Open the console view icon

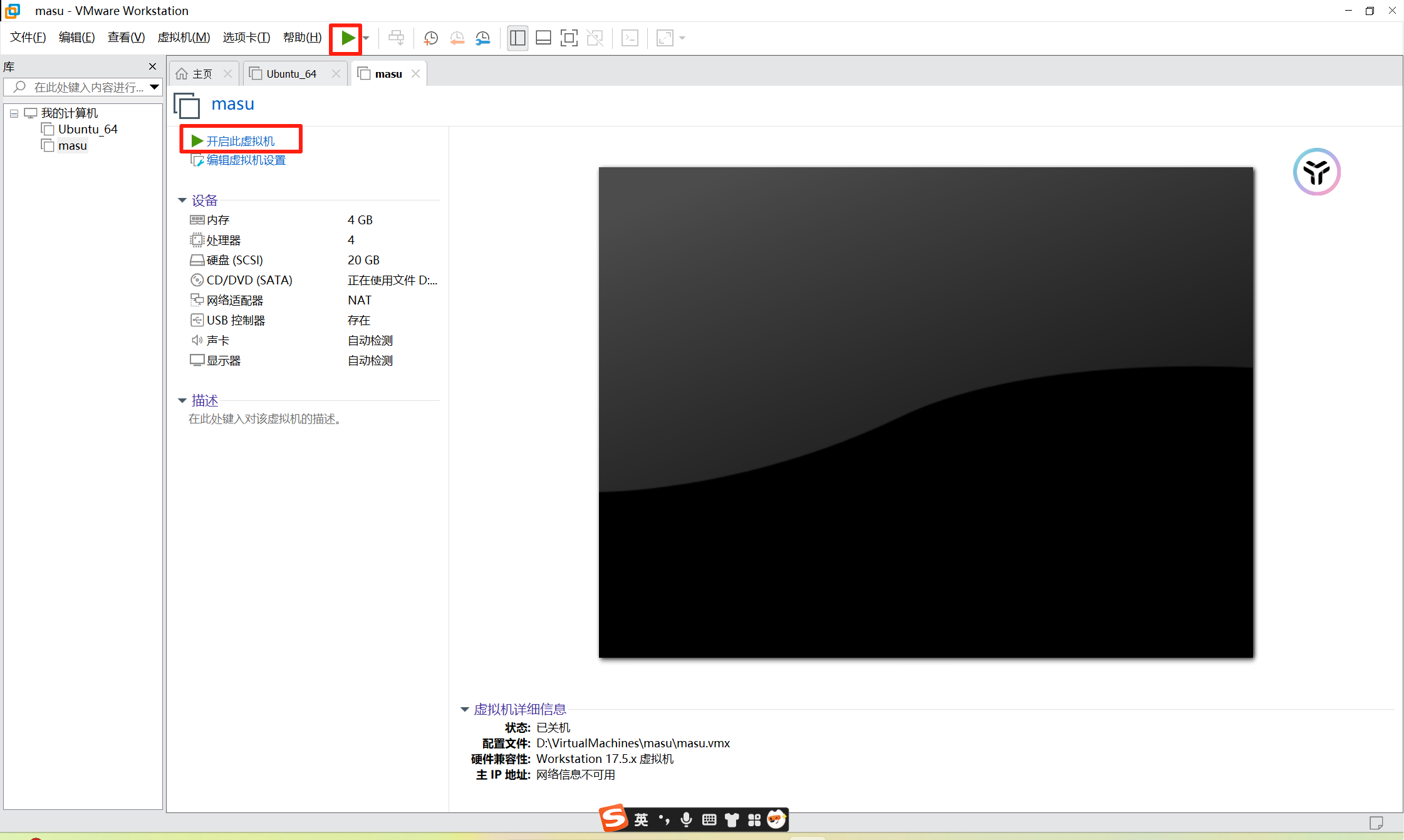tap(630, 38)
